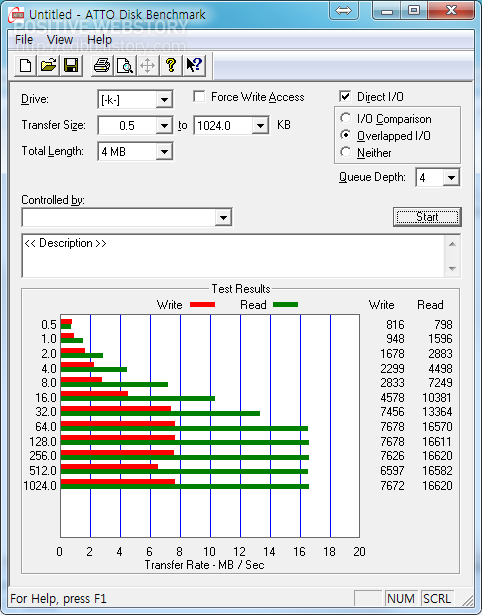Click the write value 7672

point(392,486)
